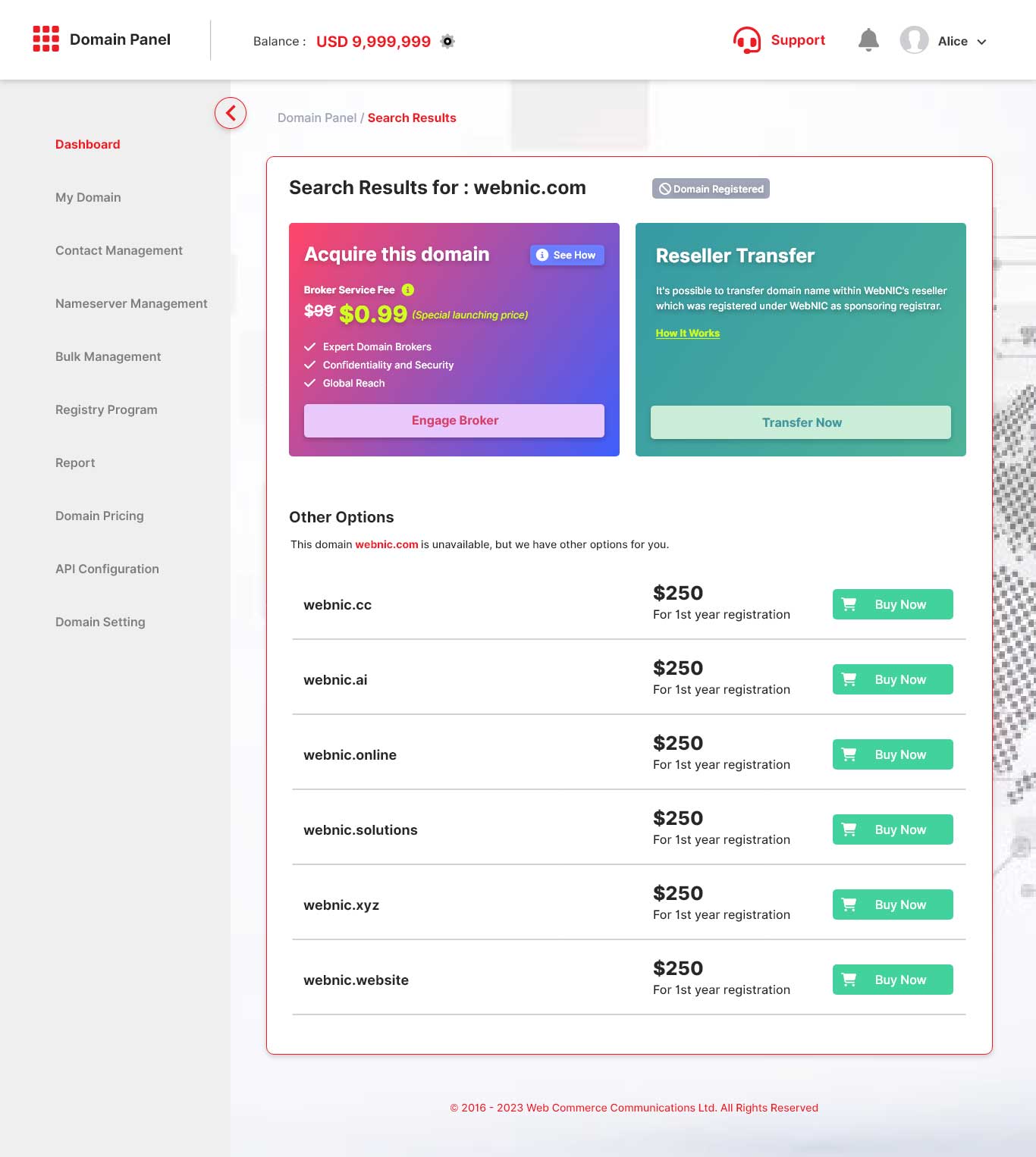The image size is (1036, 1157).
Task: Click webnic.website domain name
Action: point(356,980)
